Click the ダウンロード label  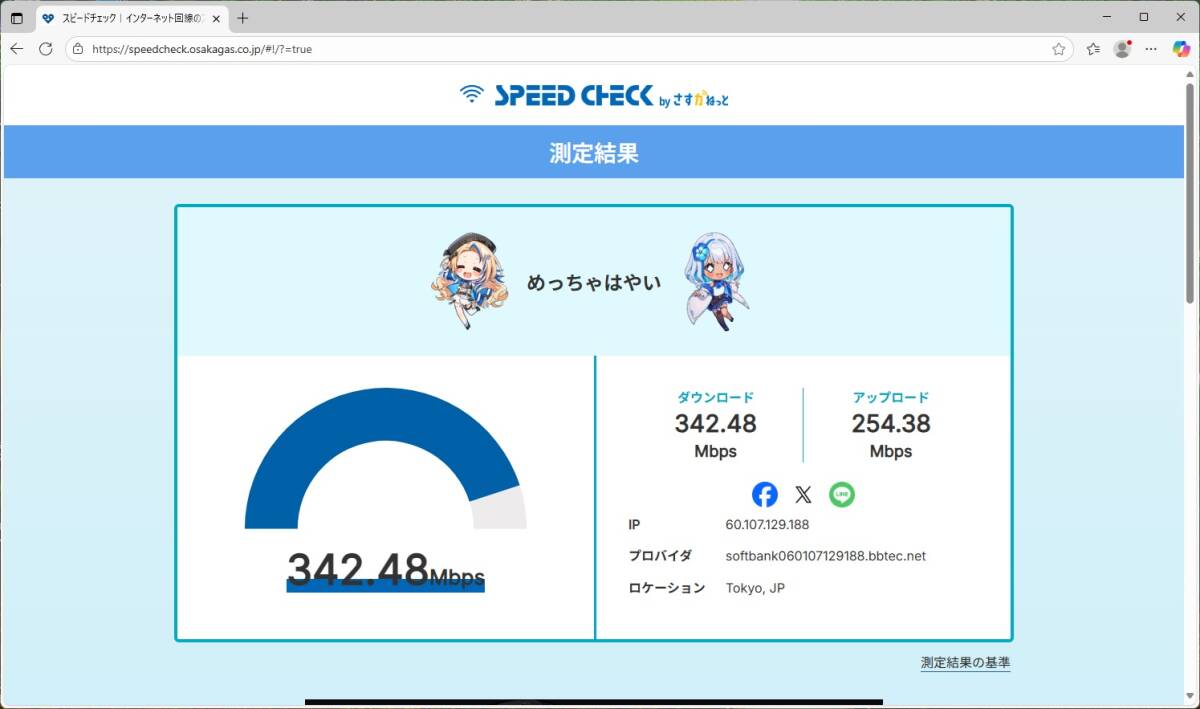(716, 398)
